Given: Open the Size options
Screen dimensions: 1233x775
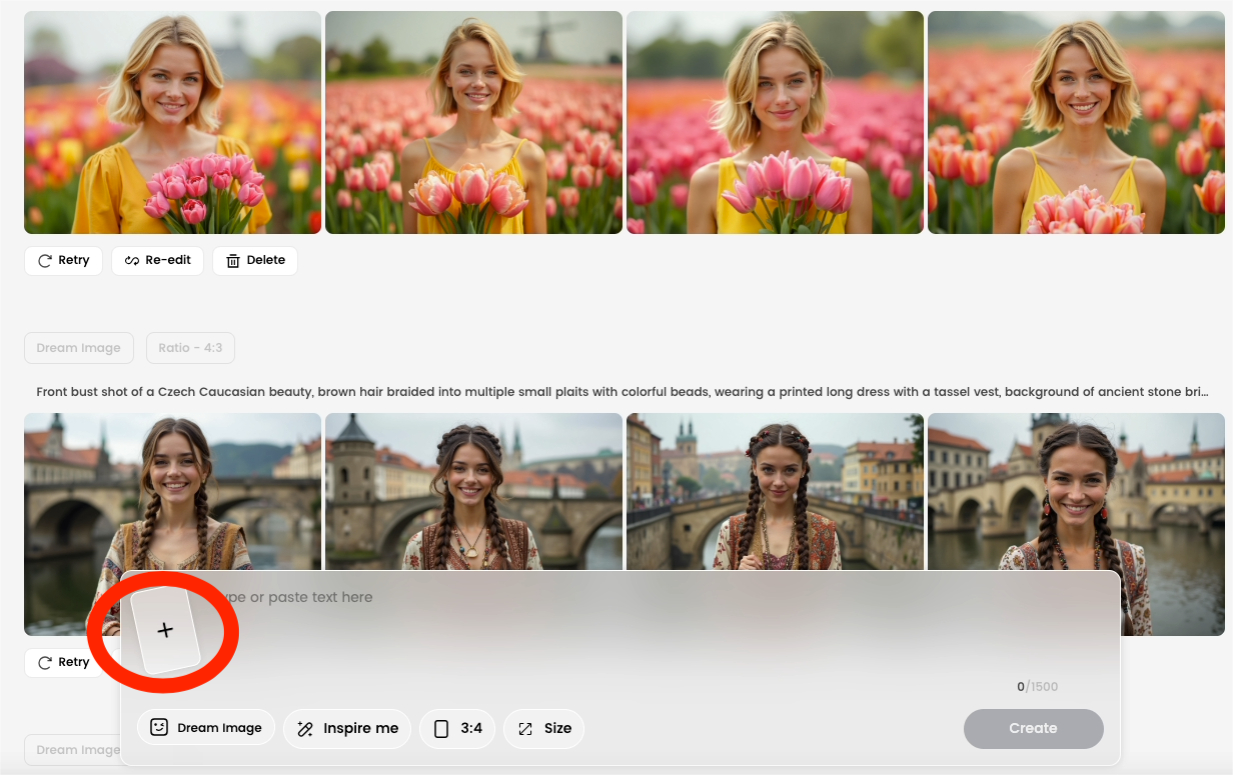Looking at the screenshot, I should [544, 728].
